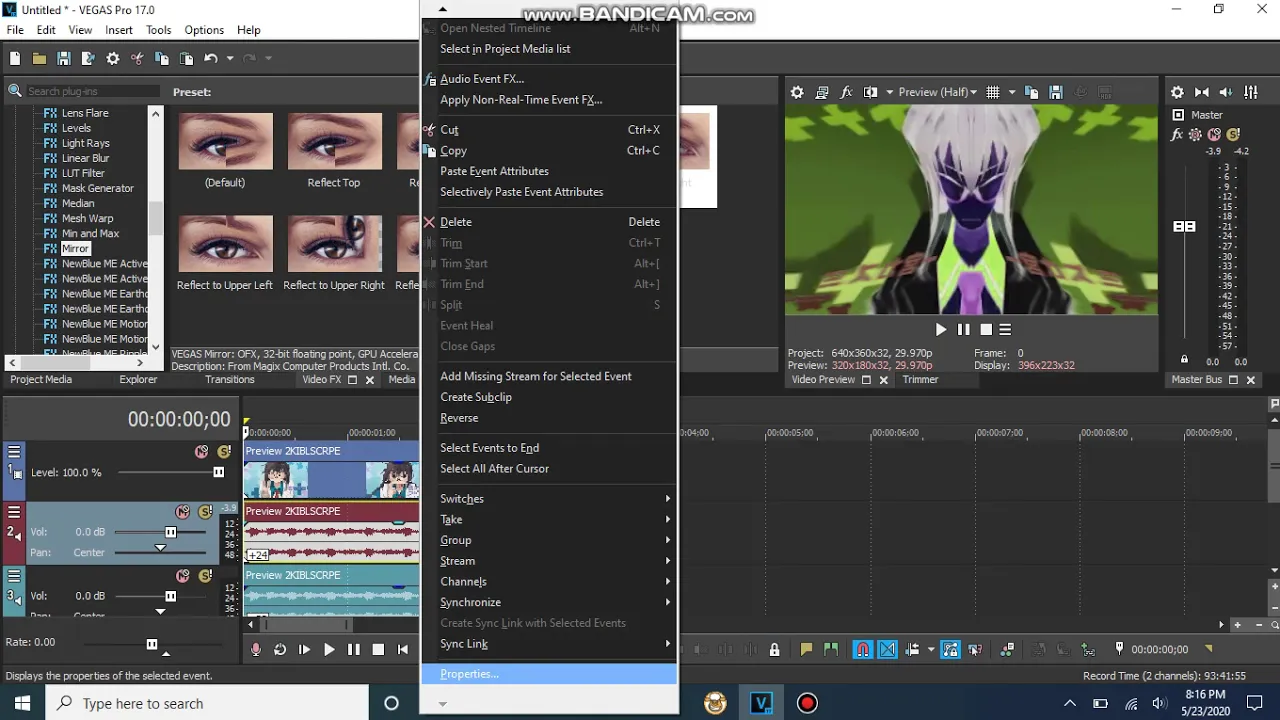This screenshot has width=1280, height=720.
Task: Stop timeline playback on transport bar
Action: (x=378, y=649)
